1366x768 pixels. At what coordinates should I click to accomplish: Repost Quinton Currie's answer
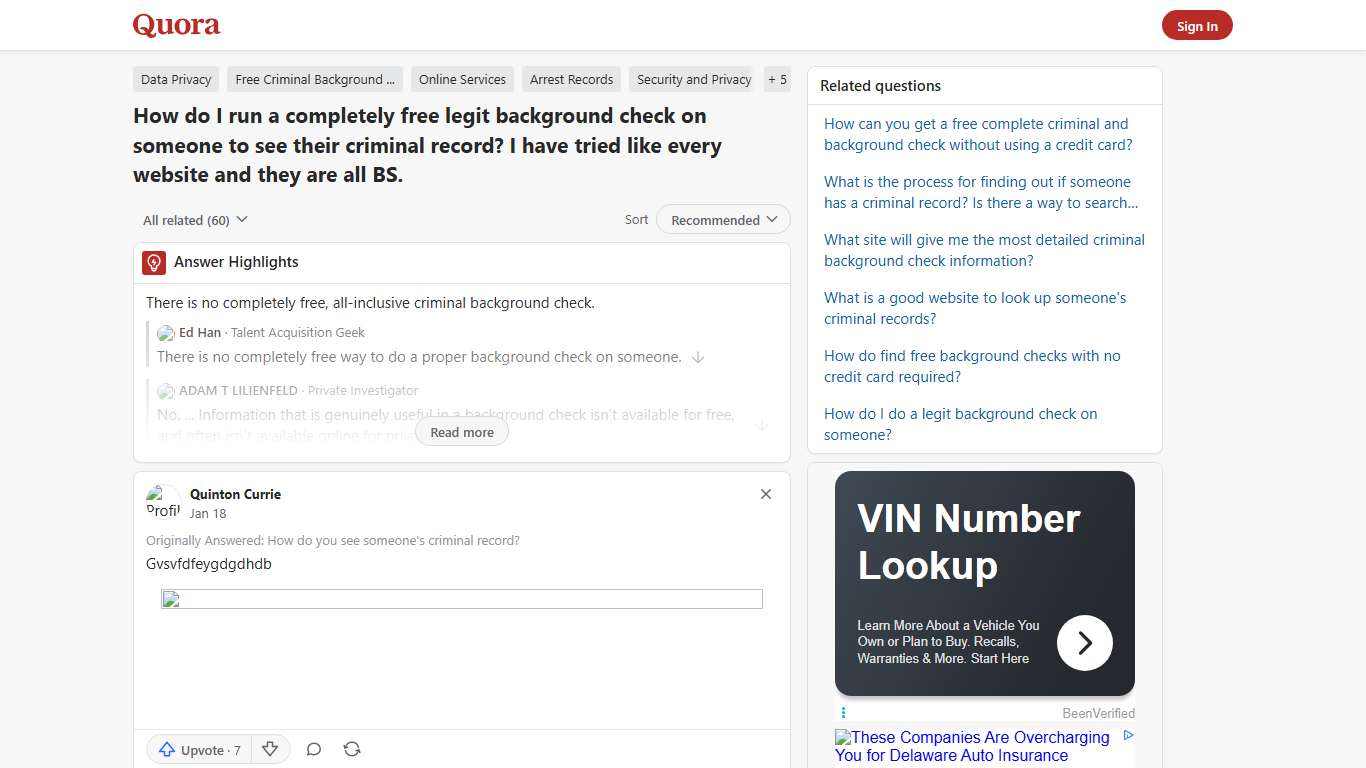(352, 749)
